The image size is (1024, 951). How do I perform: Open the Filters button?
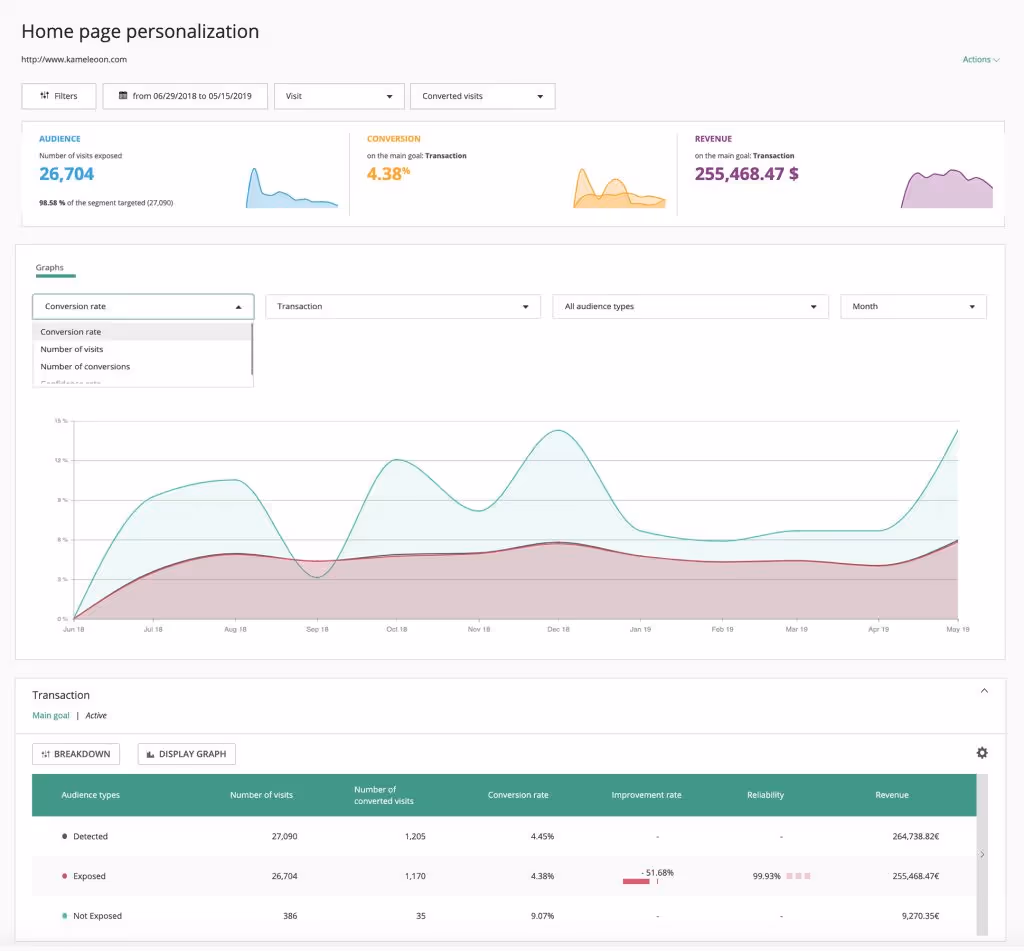coord(59,96)
